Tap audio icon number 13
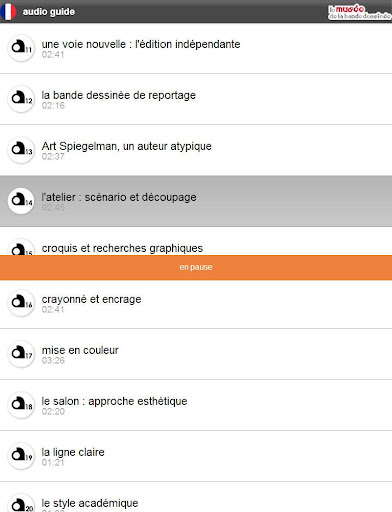The width and height of the screenshot is (392, 512). [x=21, y=150]
